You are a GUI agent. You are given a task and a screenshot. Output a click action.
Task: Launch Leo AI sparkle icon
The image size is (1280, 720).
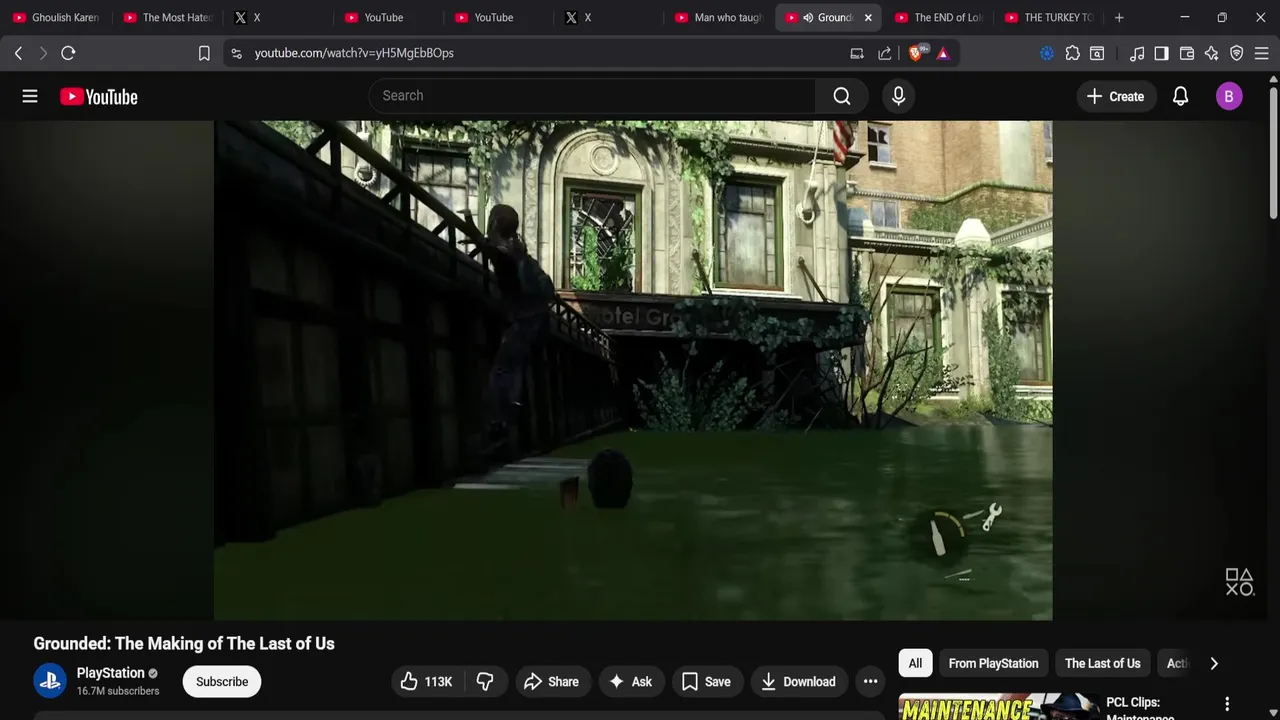pyautogui.click(x=1212, y=53)
